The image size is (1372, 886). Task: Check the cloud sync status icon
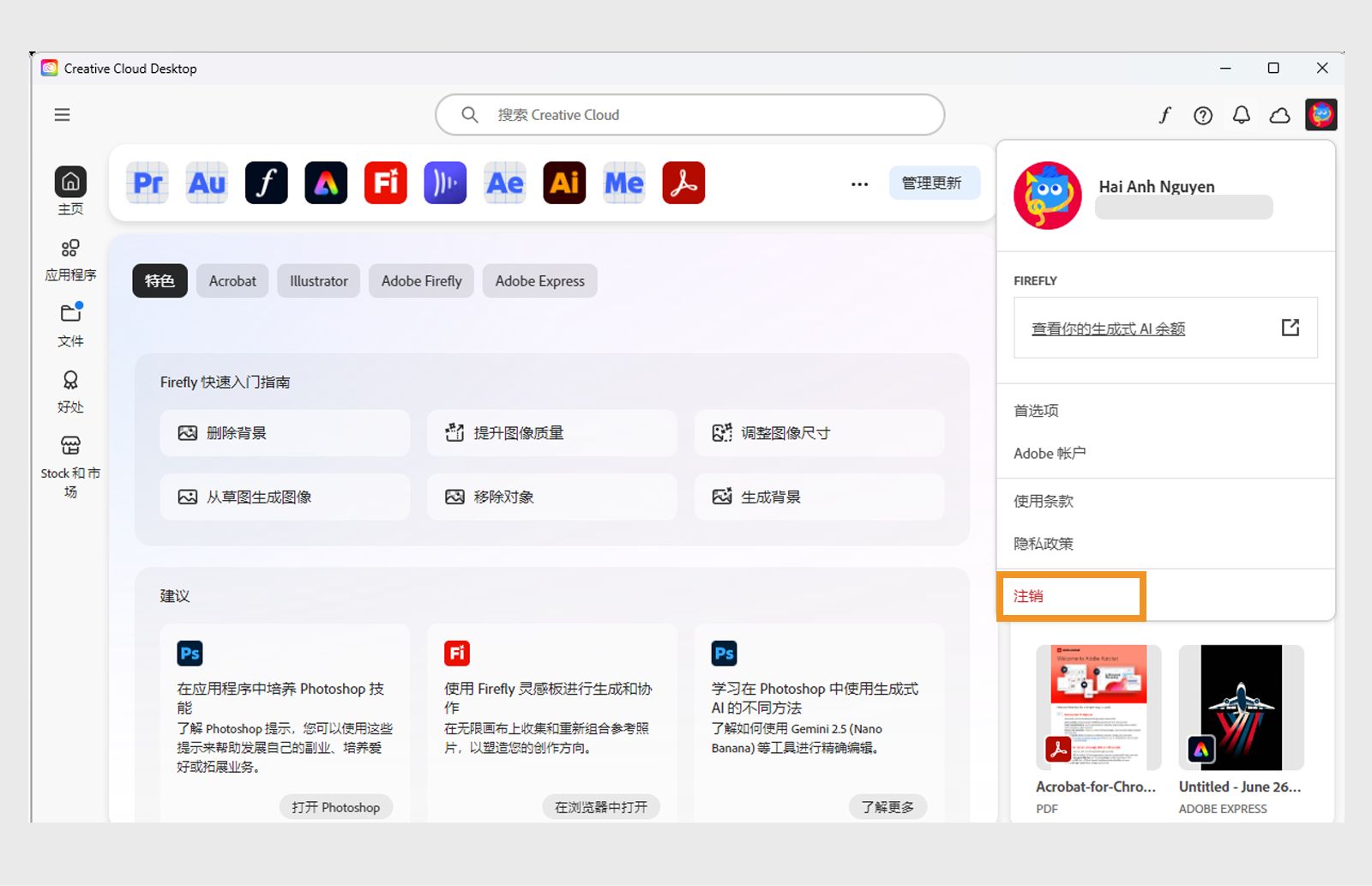pyautogui.click(x=1280, y=115)
